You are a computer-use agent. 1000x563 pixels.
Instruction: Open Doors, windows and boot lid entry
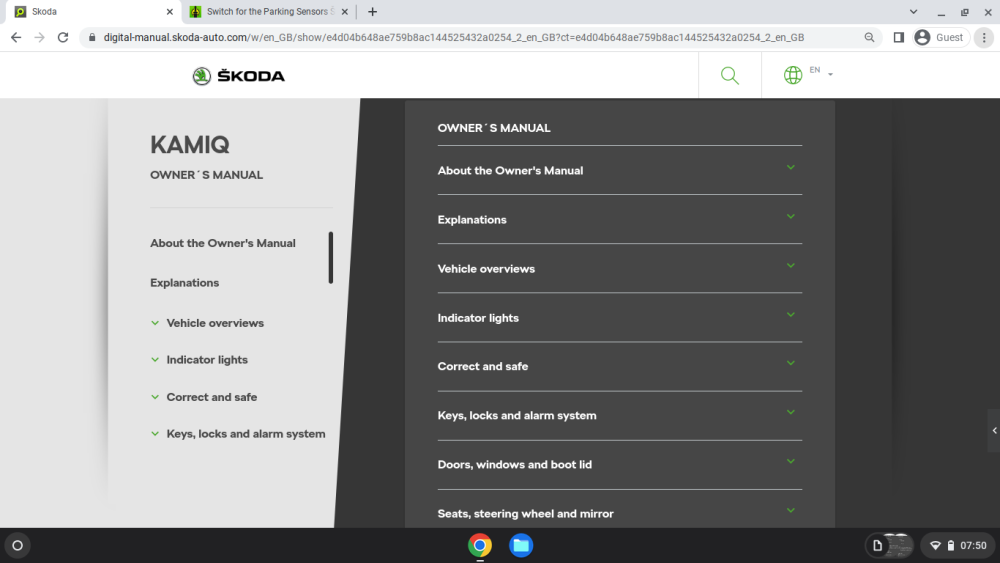tap(515, 465)
